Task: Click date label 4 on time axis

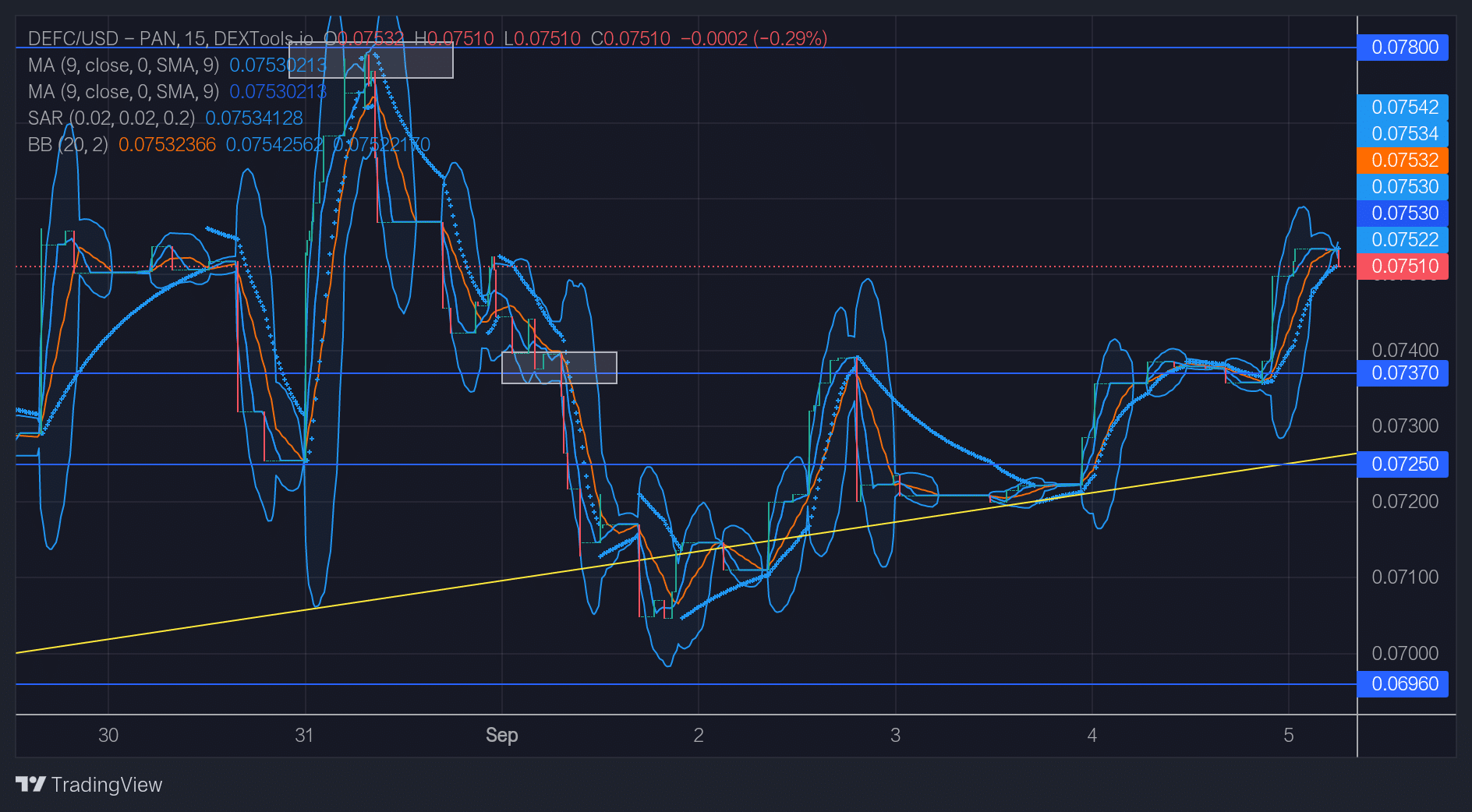Action: 1092,735
